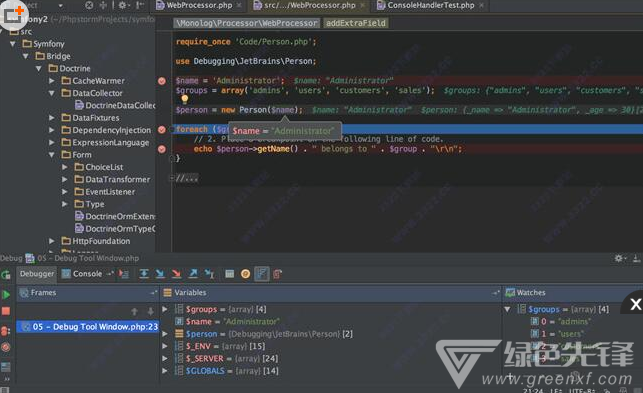Click the addExtraField breadcrumb
Screen dimensions: 643x393
[356, 23]
